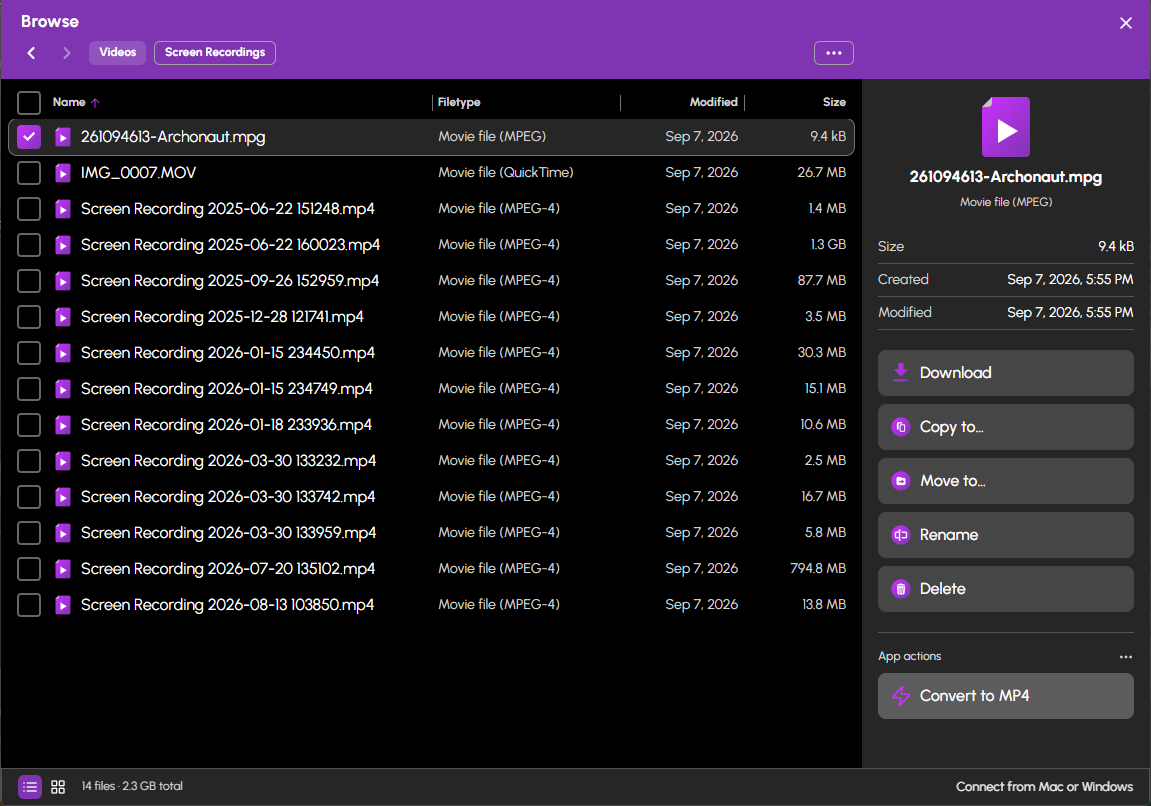Click the icon of Screen Recording 2025-09-26 152959.mp4
The height and width of the screenshot is (806, 1151).
click(x=63, y=280)
